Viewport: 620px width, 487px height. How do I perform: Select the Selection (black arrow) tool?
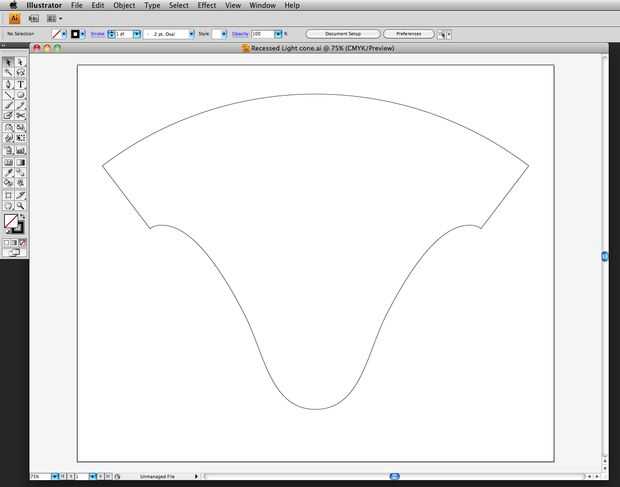pos(8,62)
